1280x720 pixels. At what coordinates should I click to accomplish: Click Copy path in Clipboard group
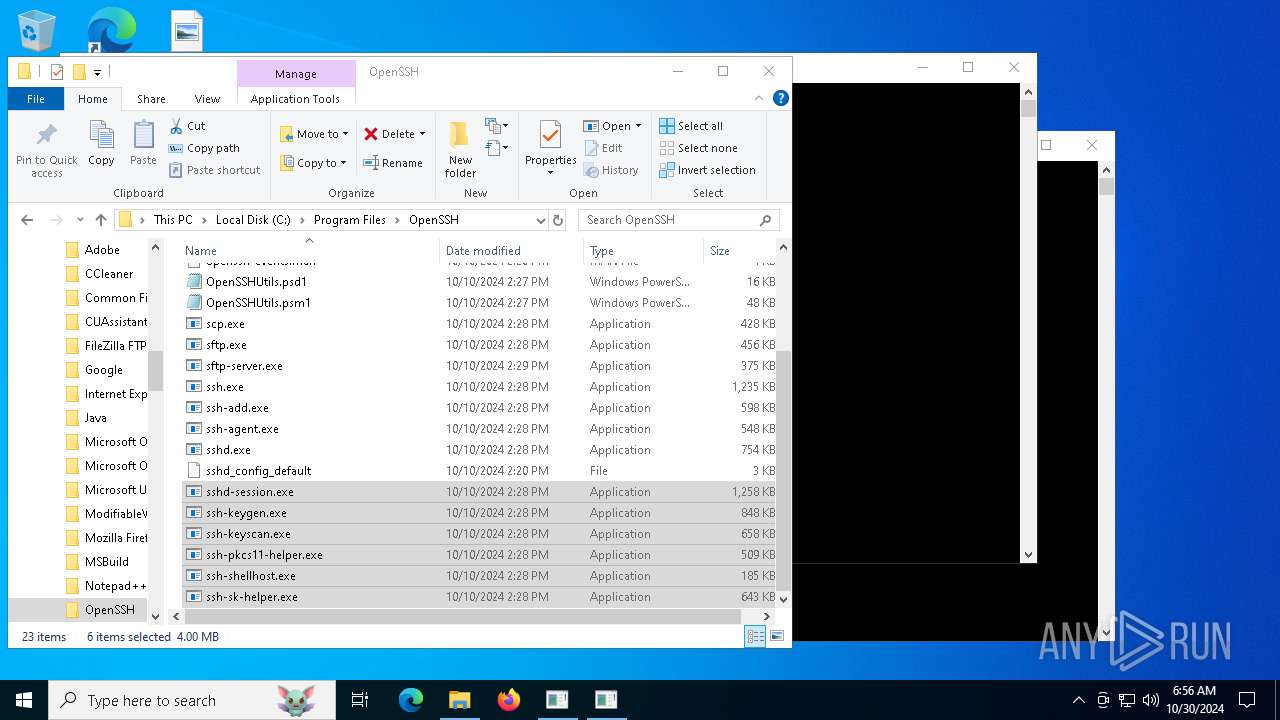pos(204,148)
